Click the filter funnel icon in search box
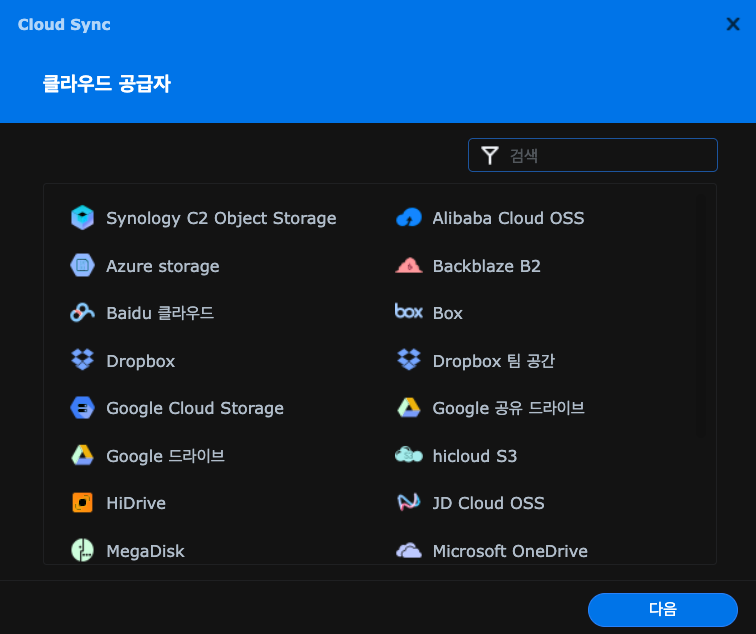Screen dimensions: 756x634 [x=489, y=155]
